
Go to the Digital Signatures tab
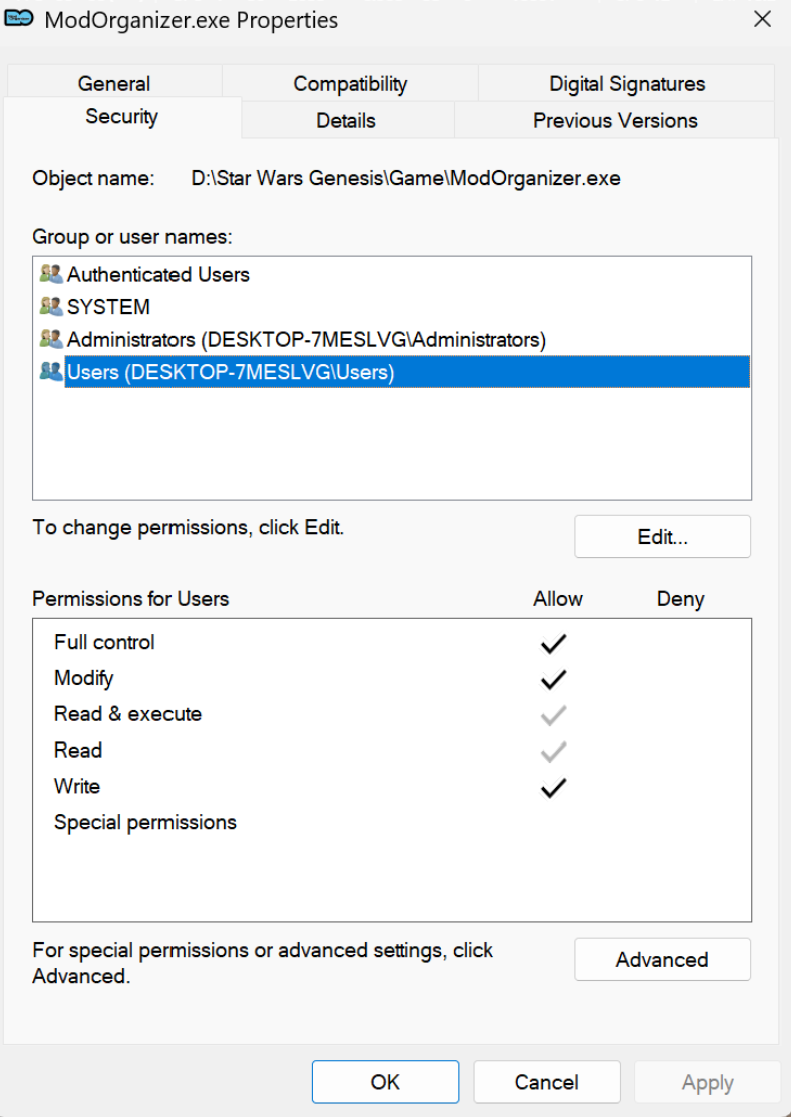click(627, 84)
